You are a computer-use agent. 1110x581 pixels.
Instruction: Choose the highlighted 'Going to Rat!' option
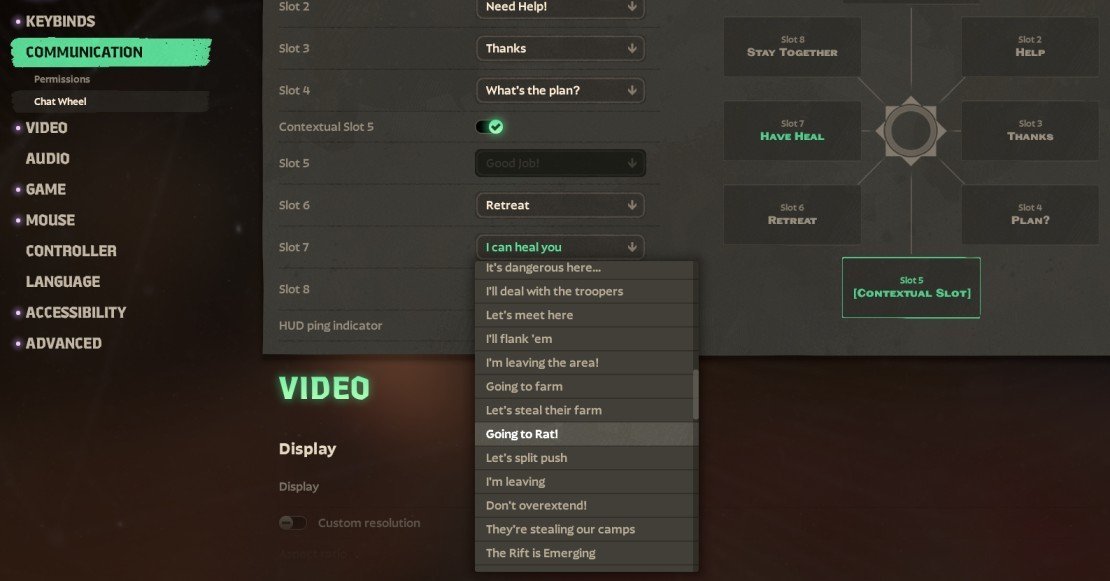584,435
